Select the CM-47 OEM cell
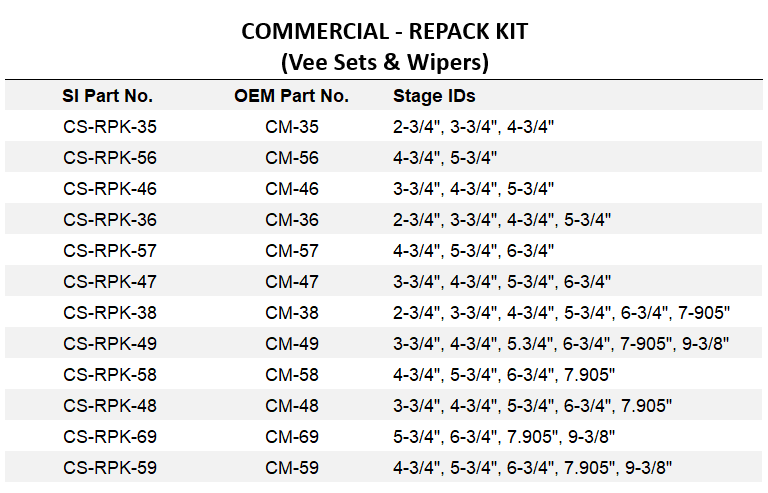The image size is (768, 493). pyautogui.click(x=292, y=282)
